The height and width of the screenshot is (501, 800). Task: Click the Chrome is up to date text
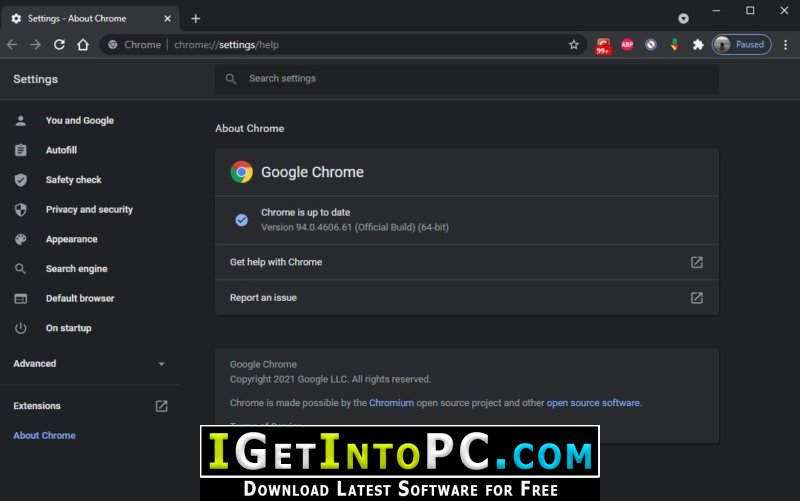point(306,212)
